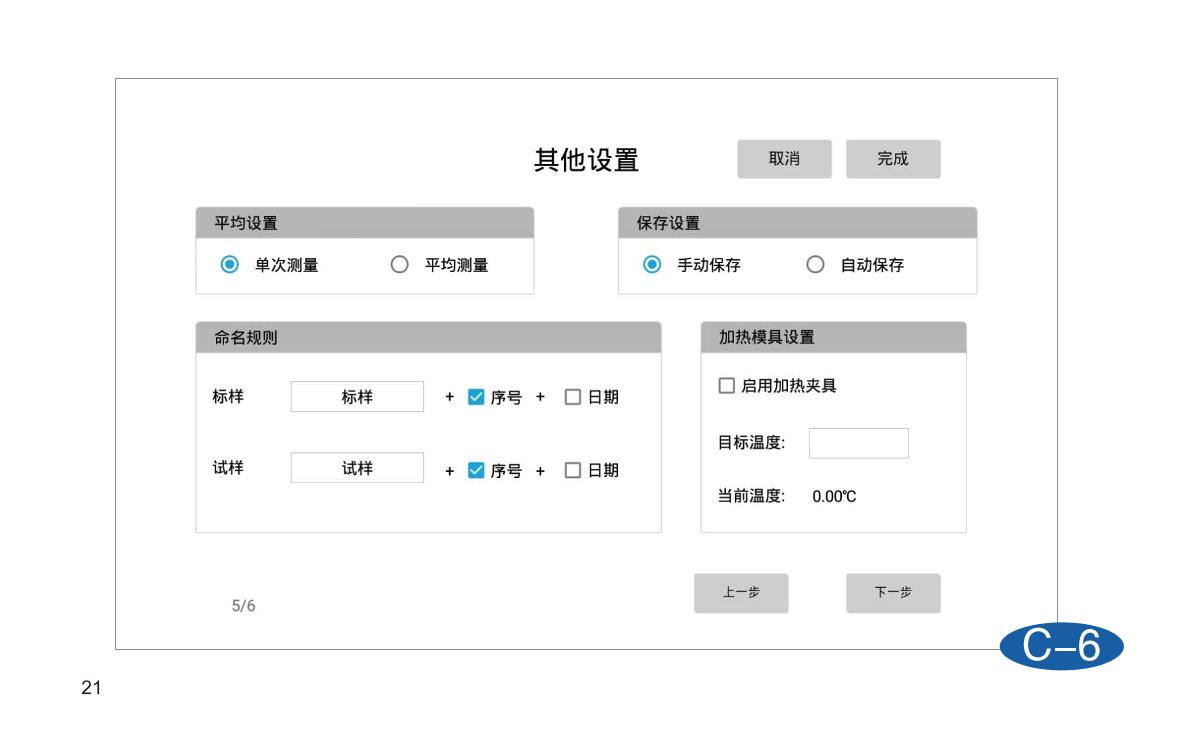The height and width of the screenshot is (748, 1200).
Task: Enable 日期 checkbox in 标样 row
Action: [x=573, y=397]
